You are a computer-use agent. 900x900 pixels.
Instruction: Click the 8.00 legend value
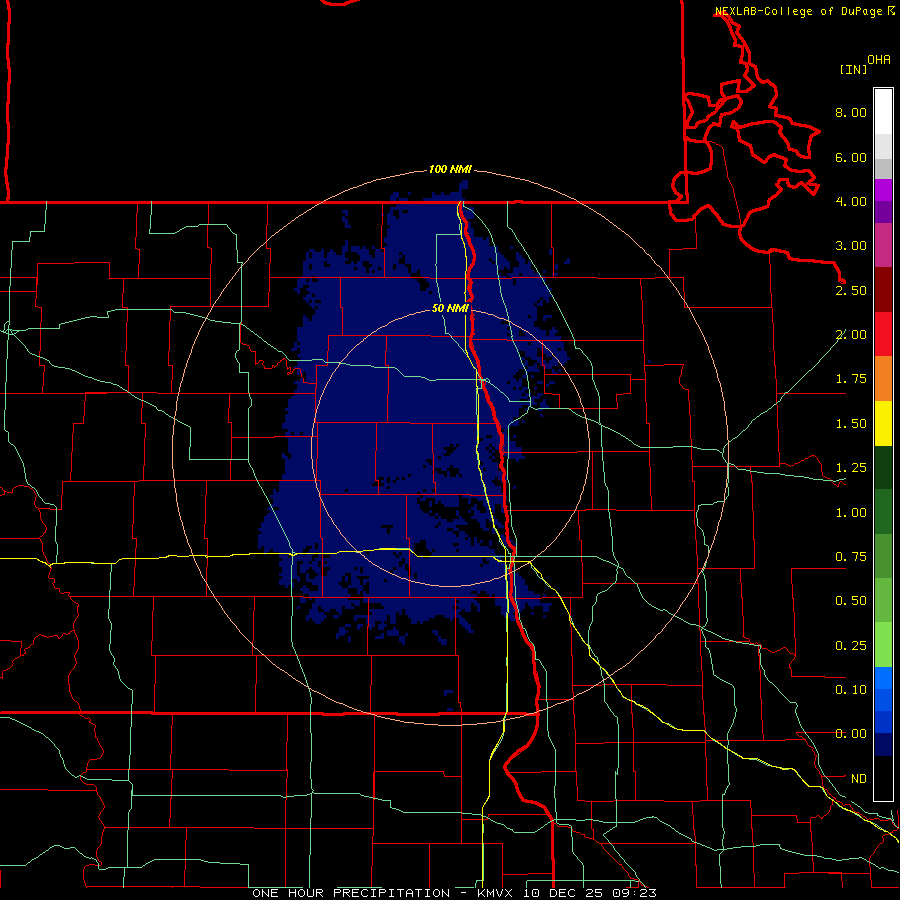click(x=851, y=112)
